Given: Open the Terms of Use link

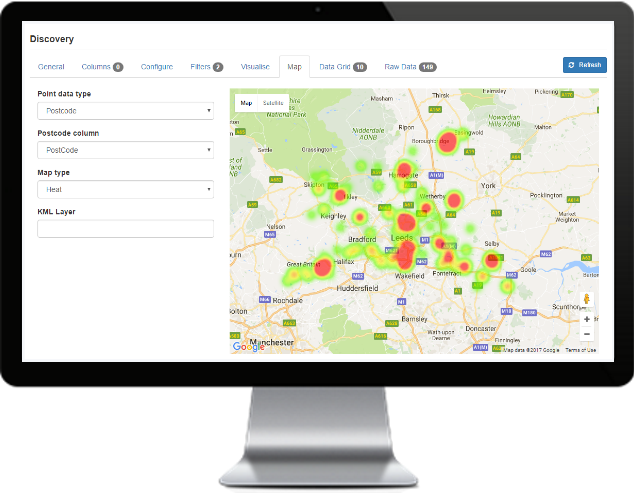Looking at the screenshot, I should coord(580,350).
